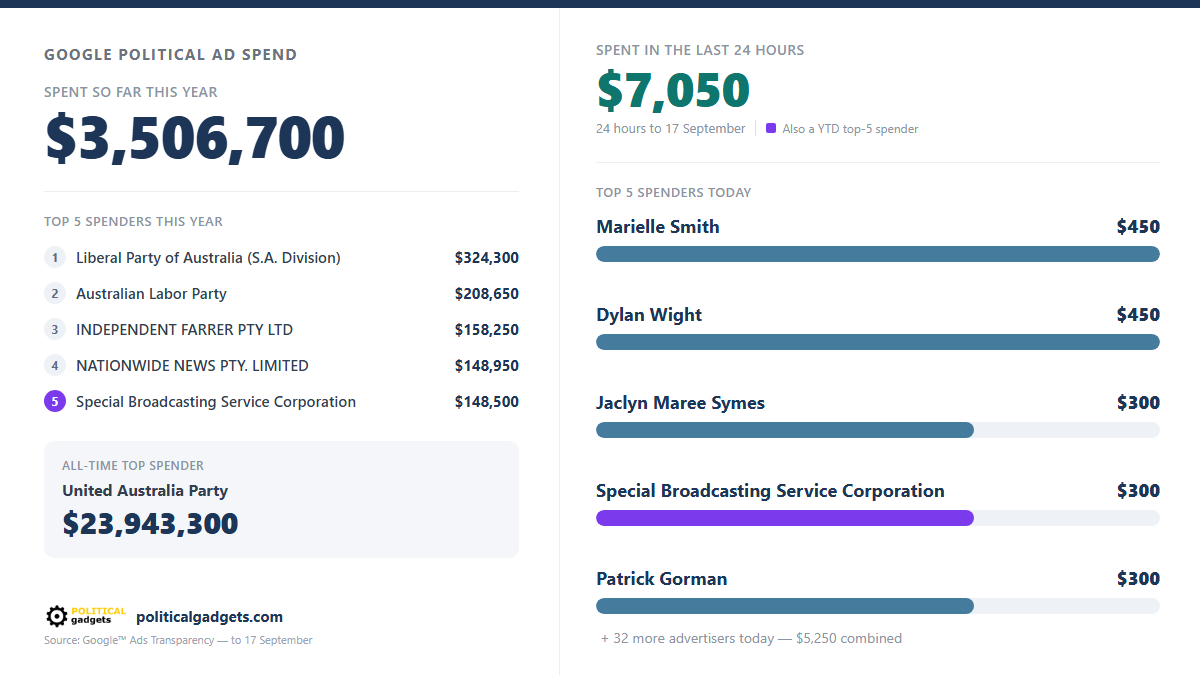Viewport: 1200px width, 675px height.
Task: Open the politicalgadgets.com link
Action: tap(209, 617)
